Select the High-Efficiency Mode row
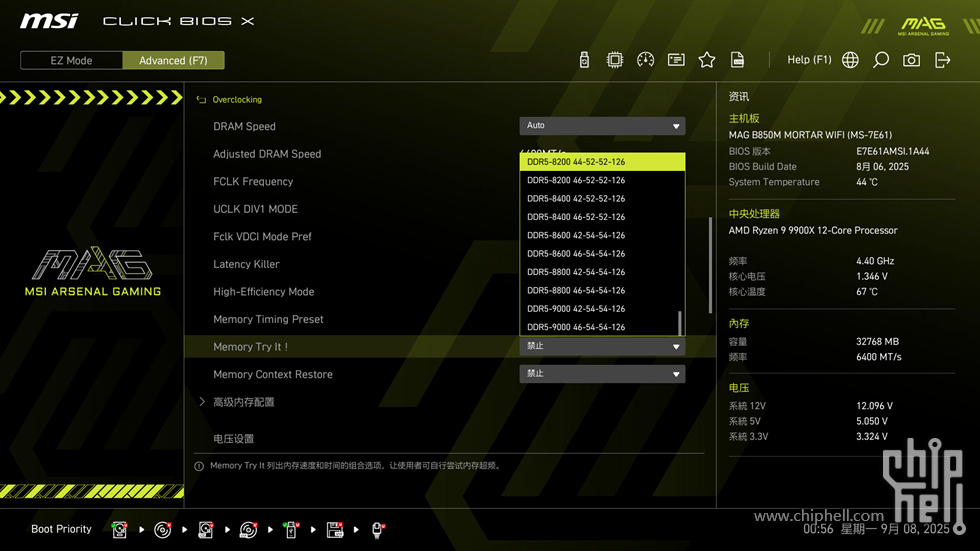This screenshot has height=551, width=980. click(x=264, y=292)
